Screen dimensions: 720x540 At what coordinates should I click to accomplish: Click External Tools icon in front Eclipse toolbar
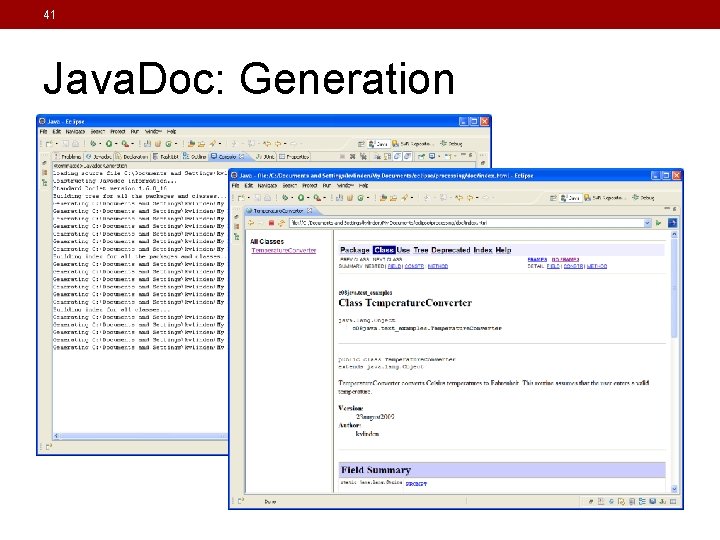(x=317, y=198)
